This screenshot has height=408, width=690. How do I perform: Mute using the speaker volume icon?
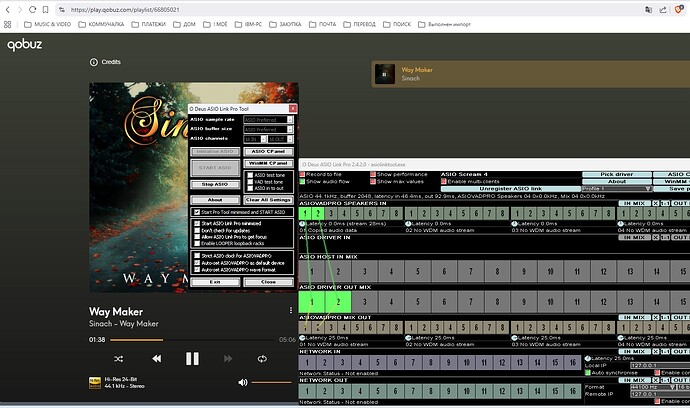click(243, 382)
